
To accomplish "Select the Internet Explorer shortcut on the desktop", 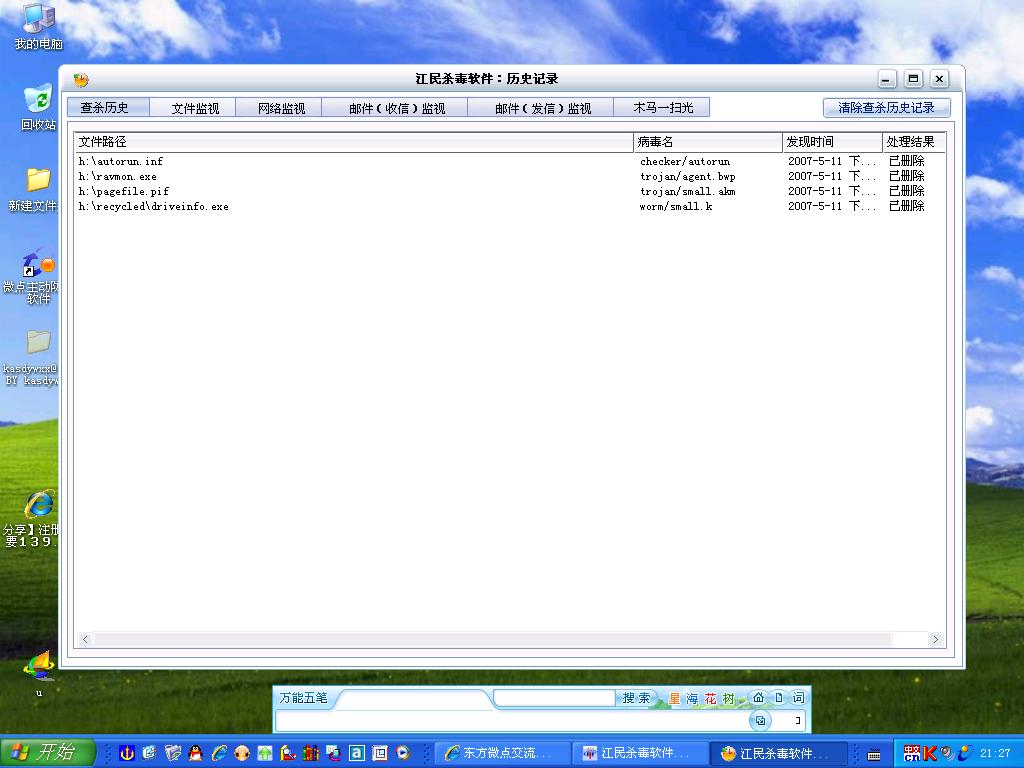I will [x=31, y=519].
